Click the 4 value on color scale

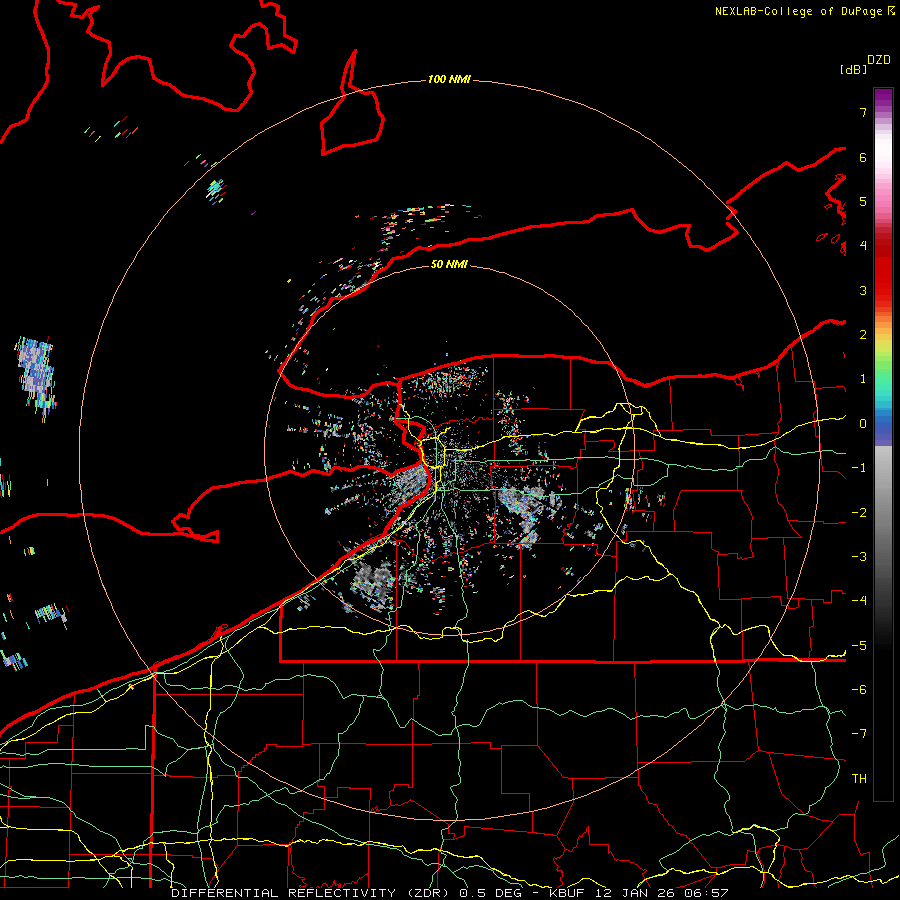863,246
